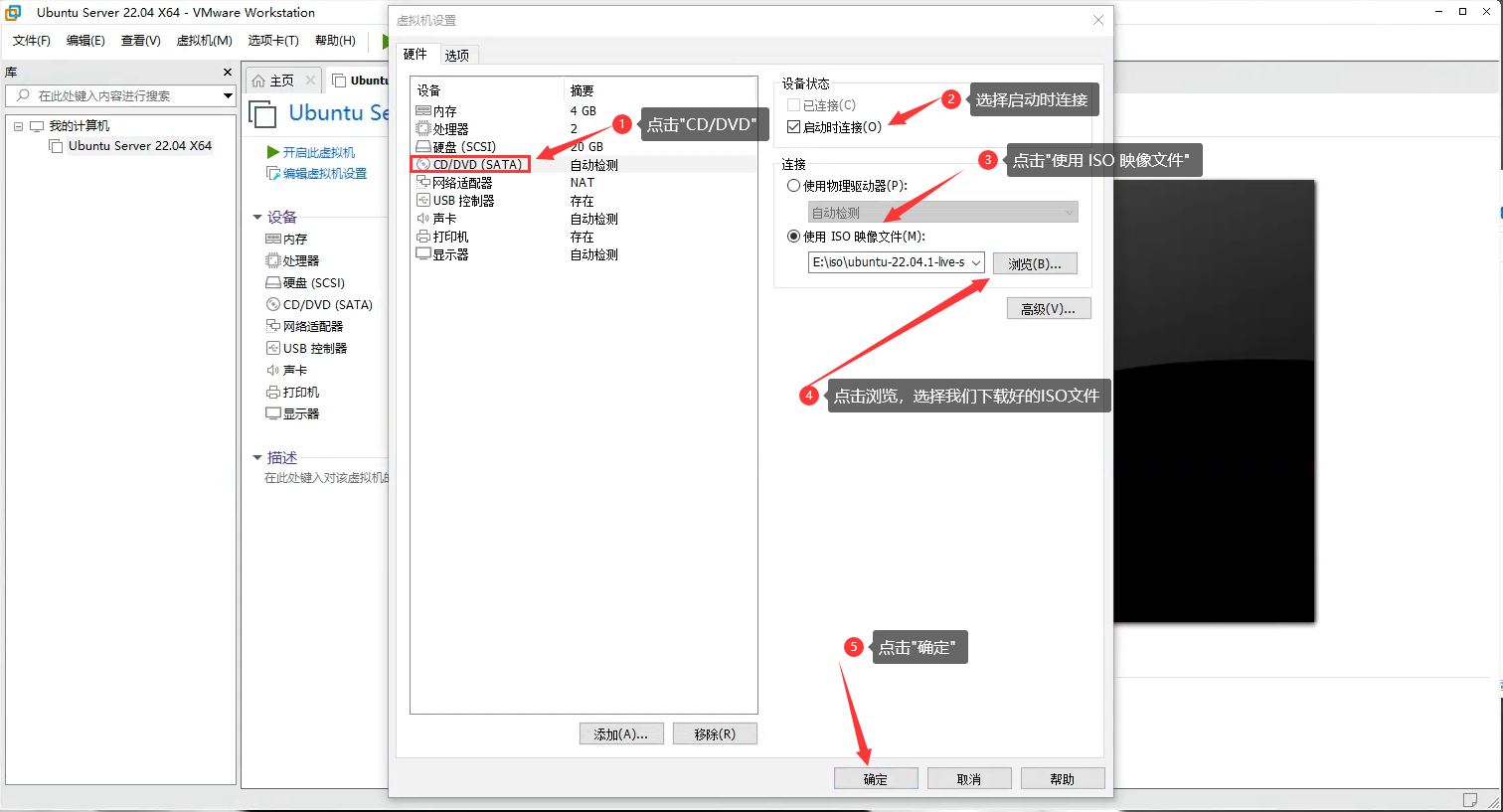Click the 声卡 icon in the main window's device list

click(x=273, y=370)
